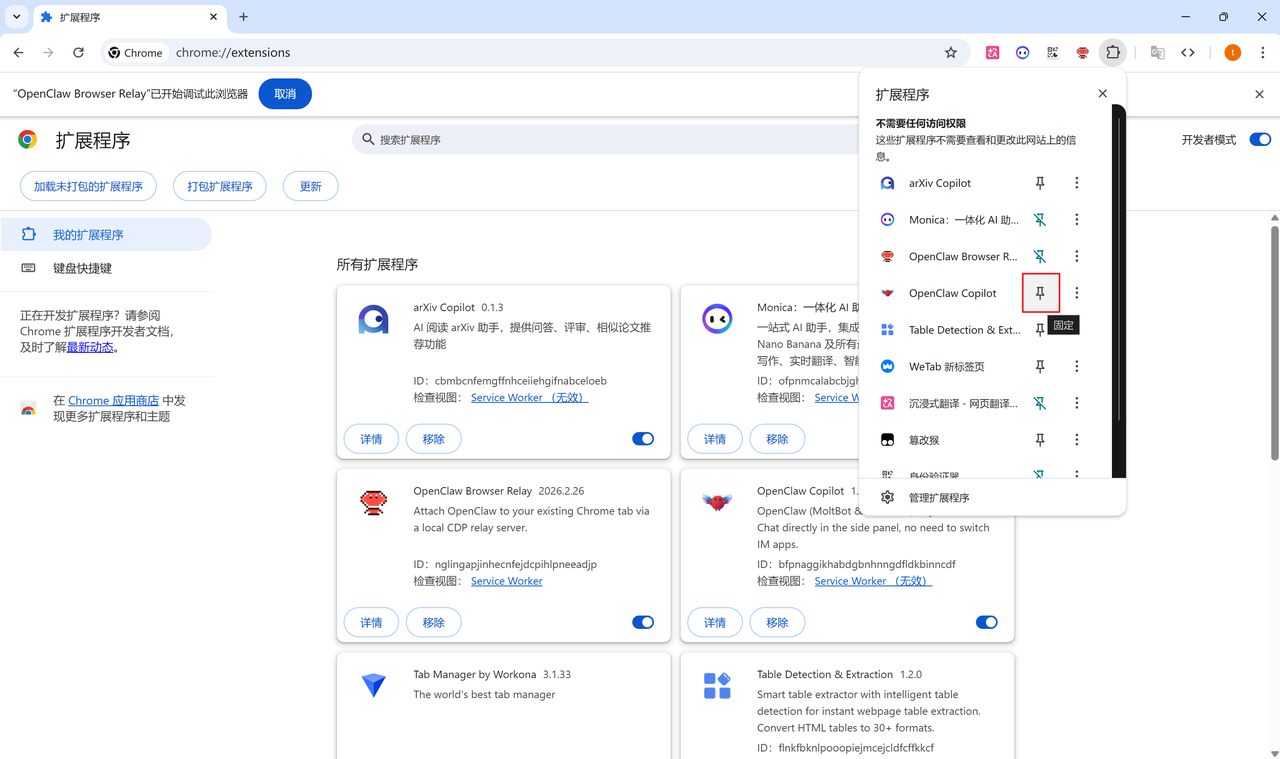Close the 扩展程序 popup panel
This screenshot has width=1280, height=759.
[1102, 94]
